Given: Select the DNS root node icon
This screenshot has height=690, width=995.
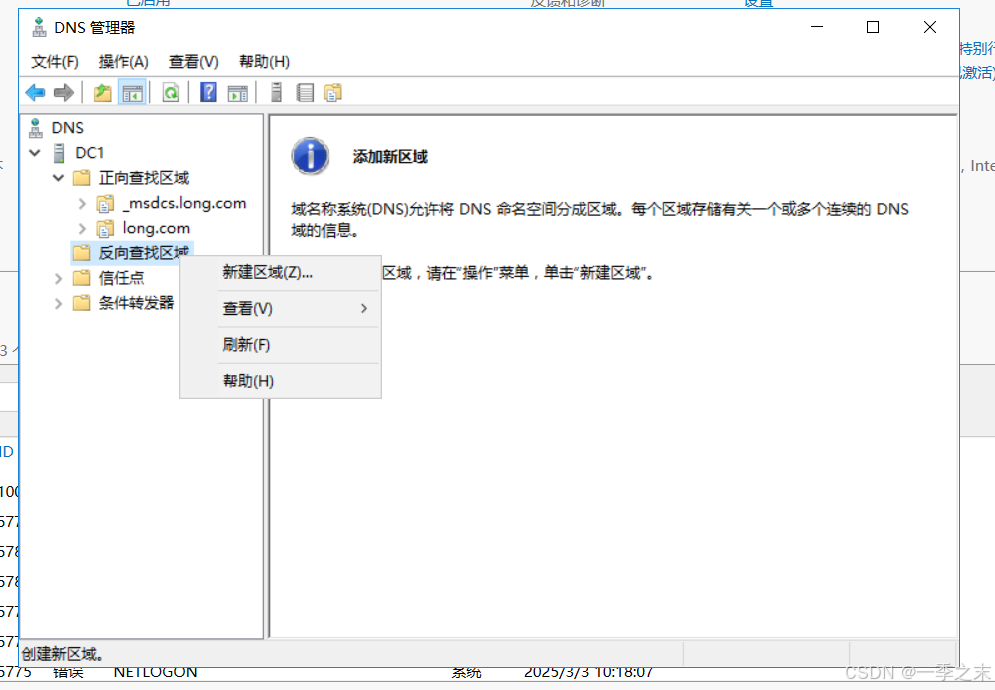Looking at the screenshot, I should click(x=36, y=128).
